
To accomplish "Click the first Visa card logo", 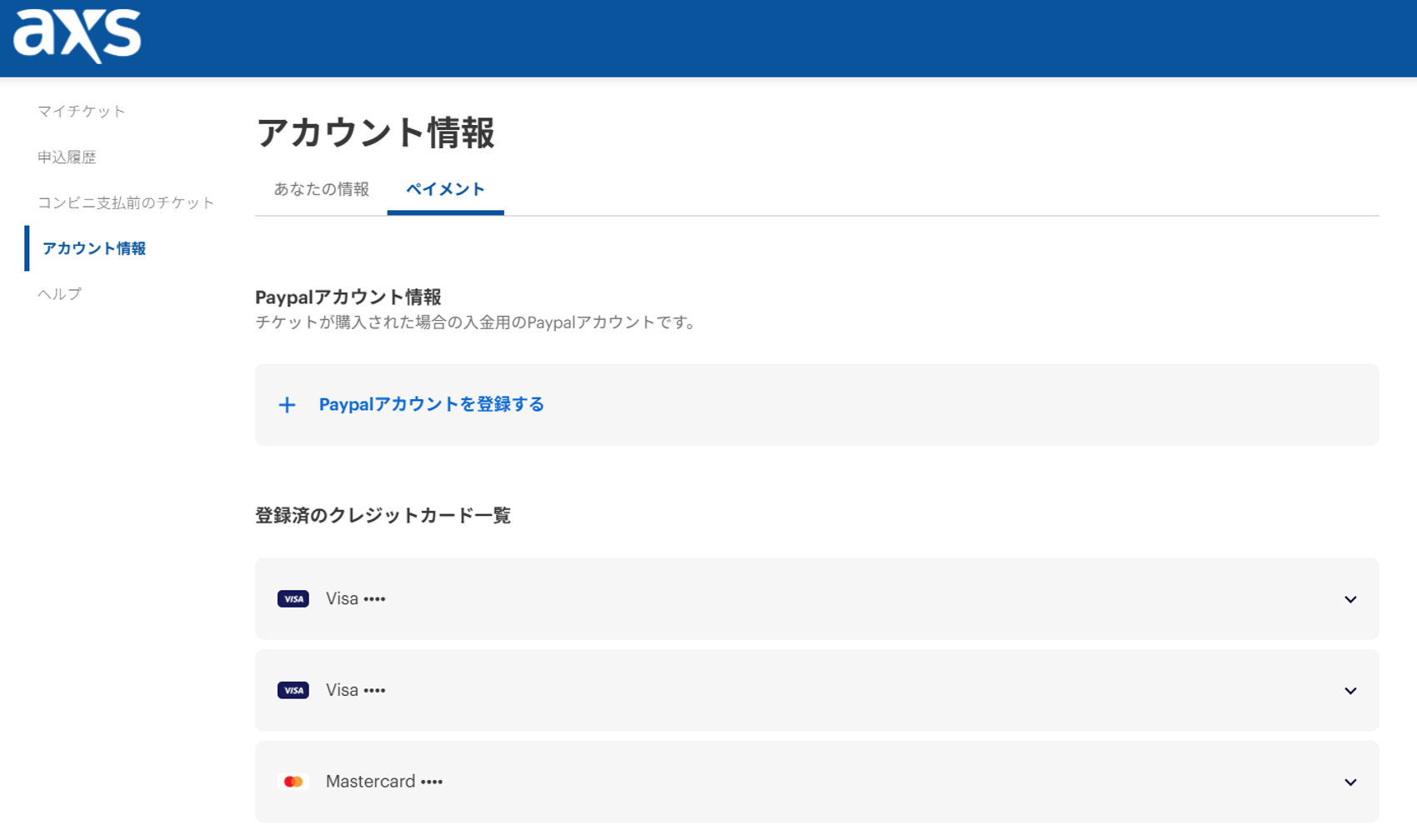I will [293, 599].
